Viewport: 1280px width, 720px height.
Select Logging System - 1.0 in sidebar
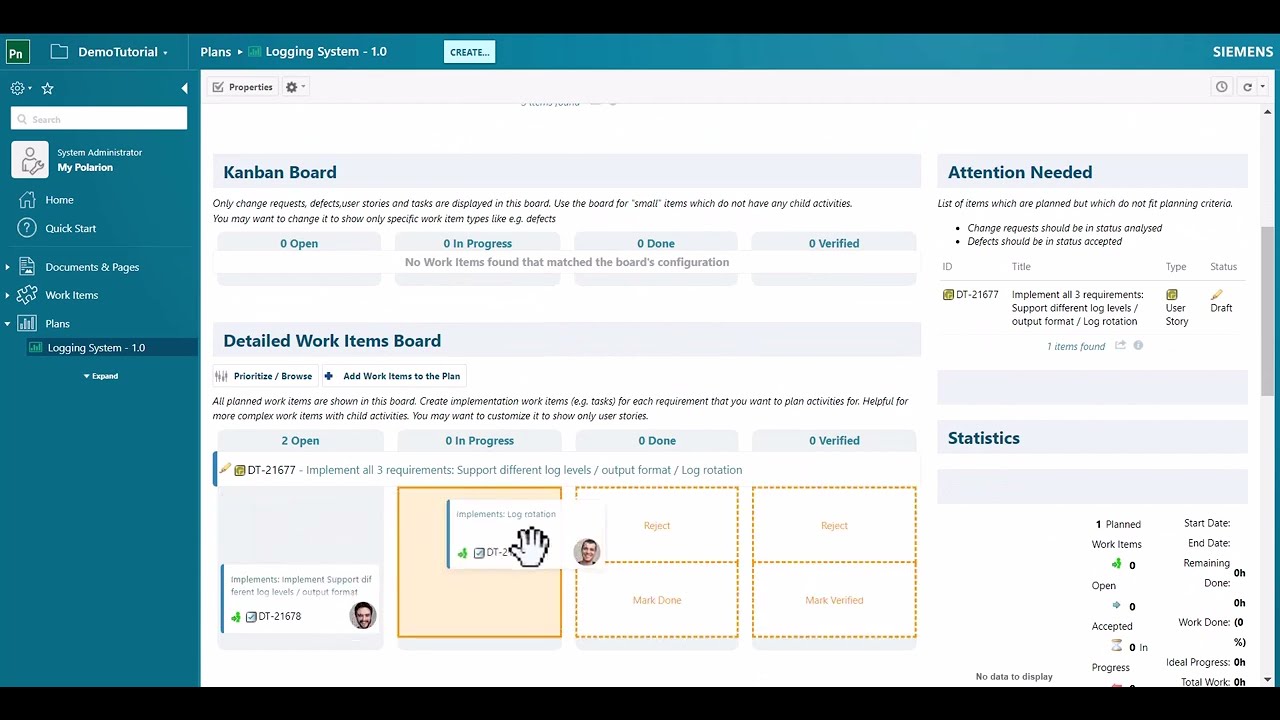(97, 348)
